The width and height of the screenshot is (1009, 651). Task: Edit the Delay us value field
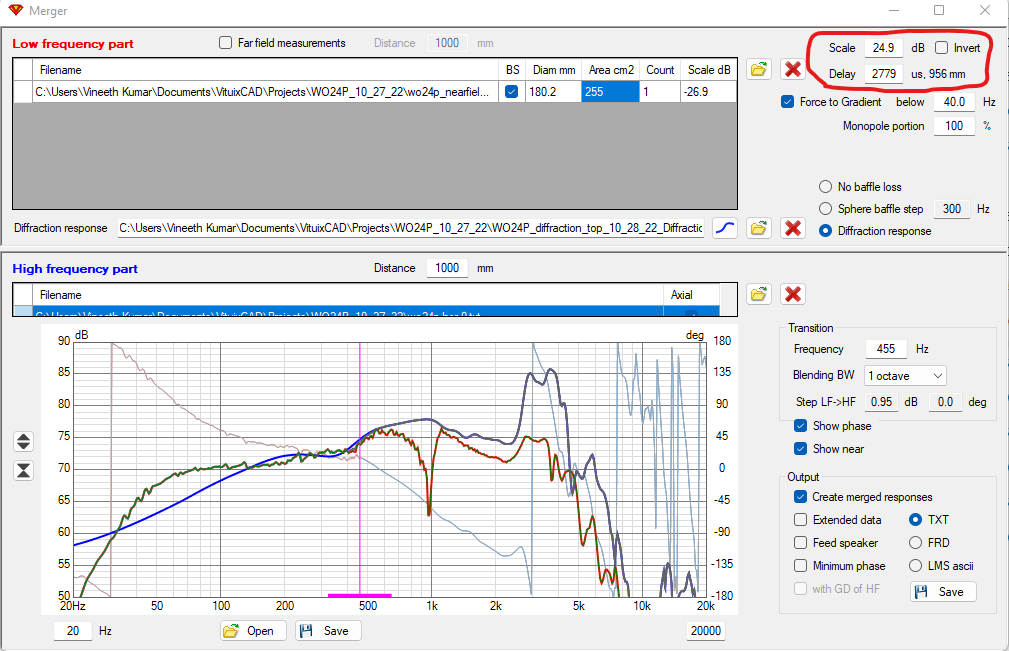(884, 74)
